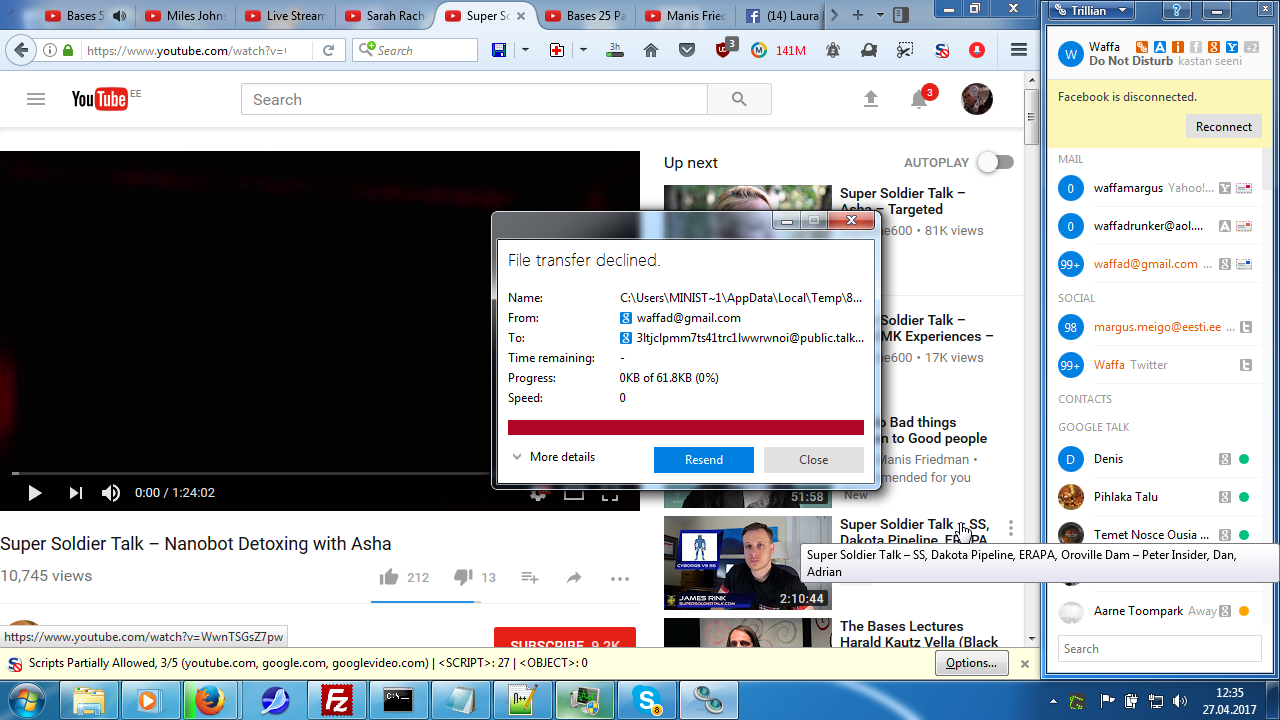Click the thumbs down dislike icon

pyautogui.click(x=463, y=577)
